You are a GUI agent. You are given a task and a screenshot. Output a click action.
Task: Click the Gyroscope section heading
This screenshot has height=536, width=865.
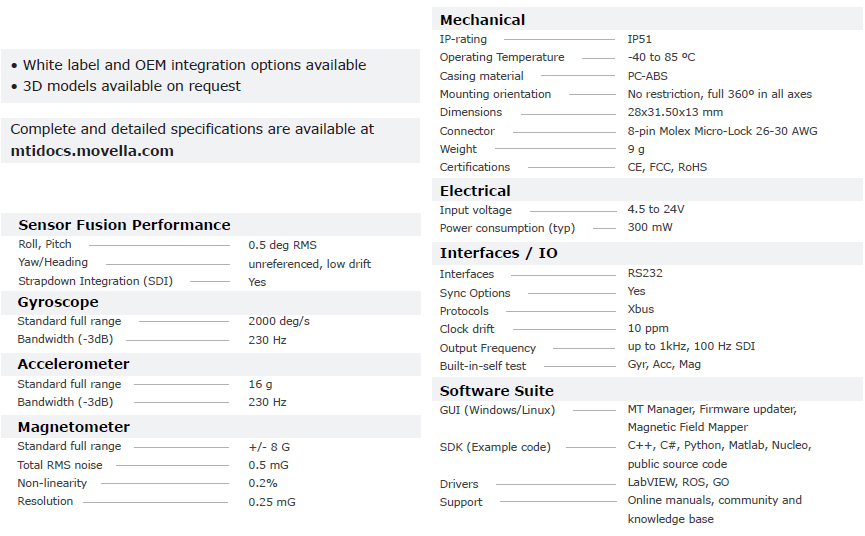pyautogui.click(x=58, y=302)
